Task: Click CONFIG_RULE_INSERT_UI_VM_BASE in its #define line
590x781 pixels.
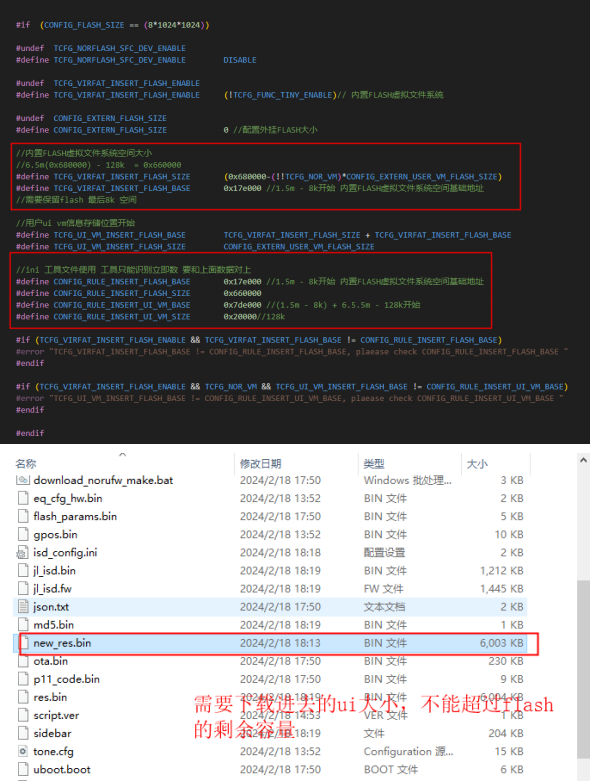Action: (x=122, y=305)
